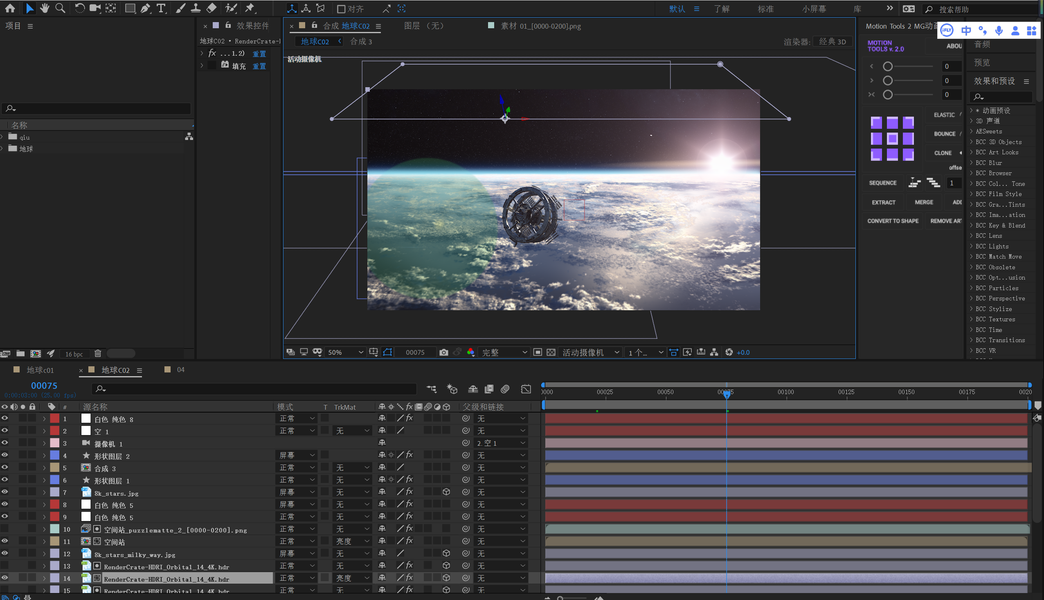Expand the BCC Particles effects category
This screenshot has width=1044, height=600.
point(972,288)
